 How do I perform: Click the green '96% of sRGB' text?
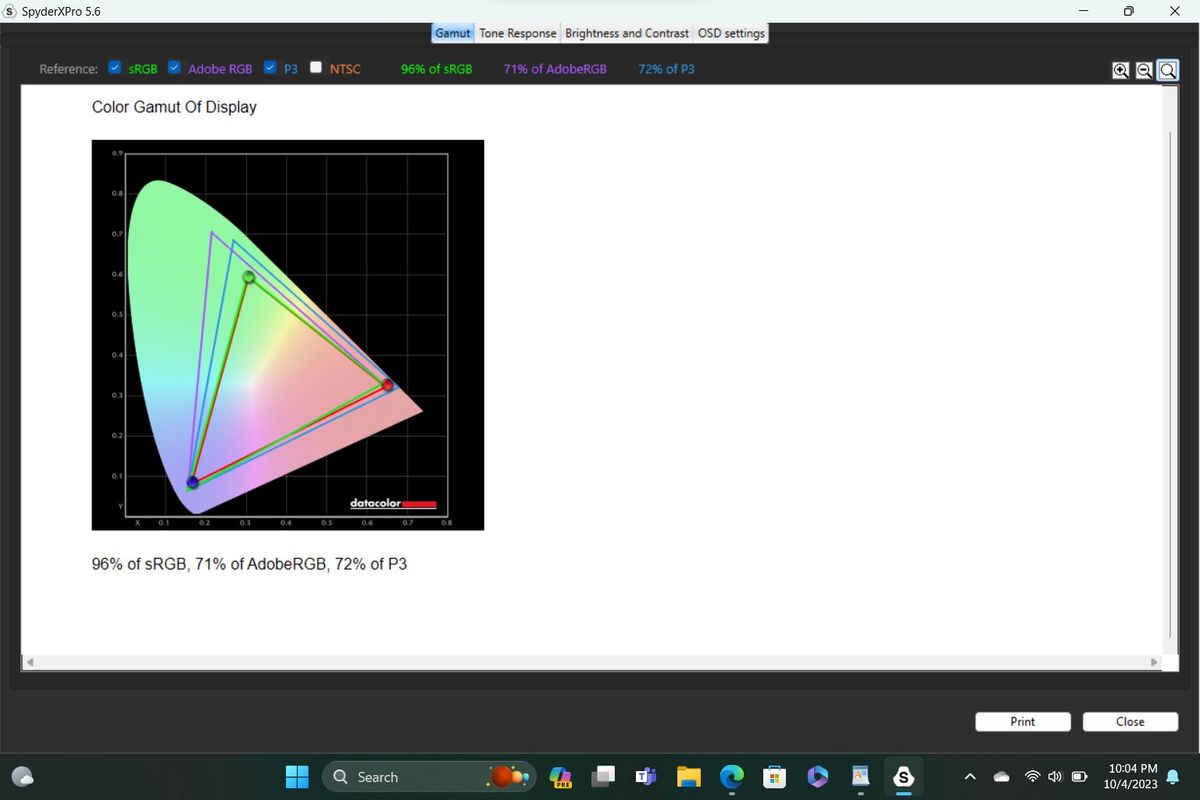(436, 69)
